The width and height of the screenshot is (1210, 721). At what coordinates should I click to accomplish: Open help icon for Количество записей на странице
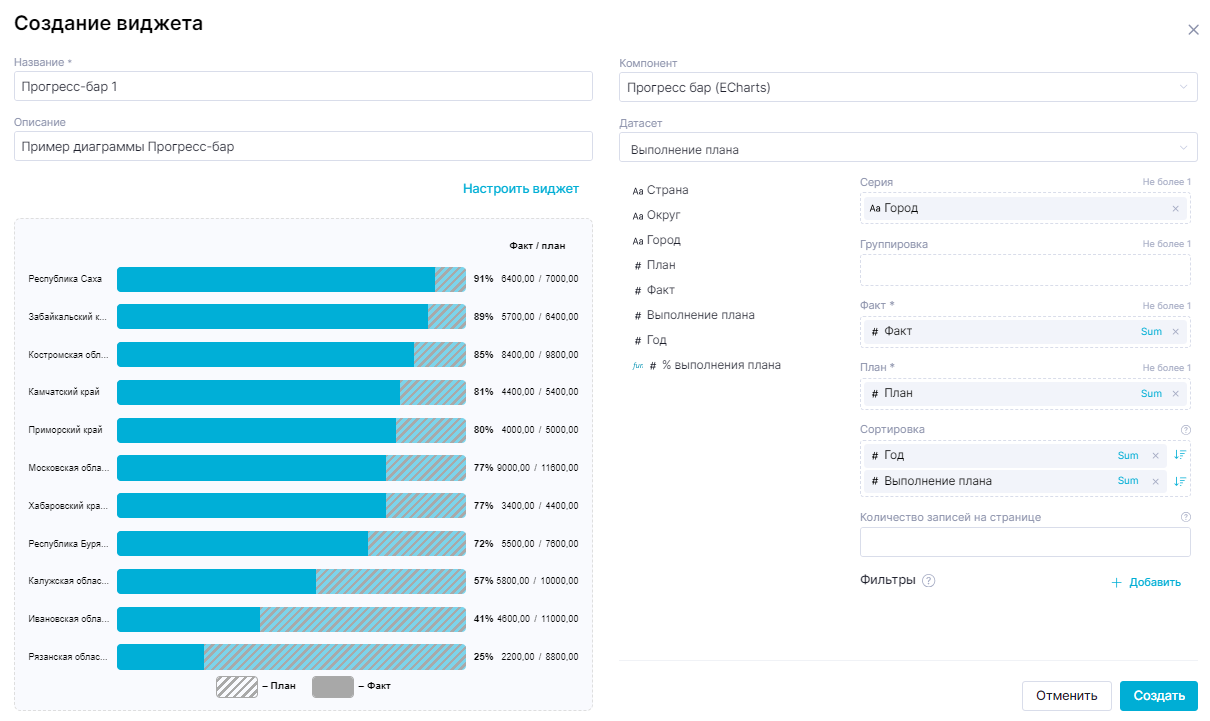(1186, 518)
